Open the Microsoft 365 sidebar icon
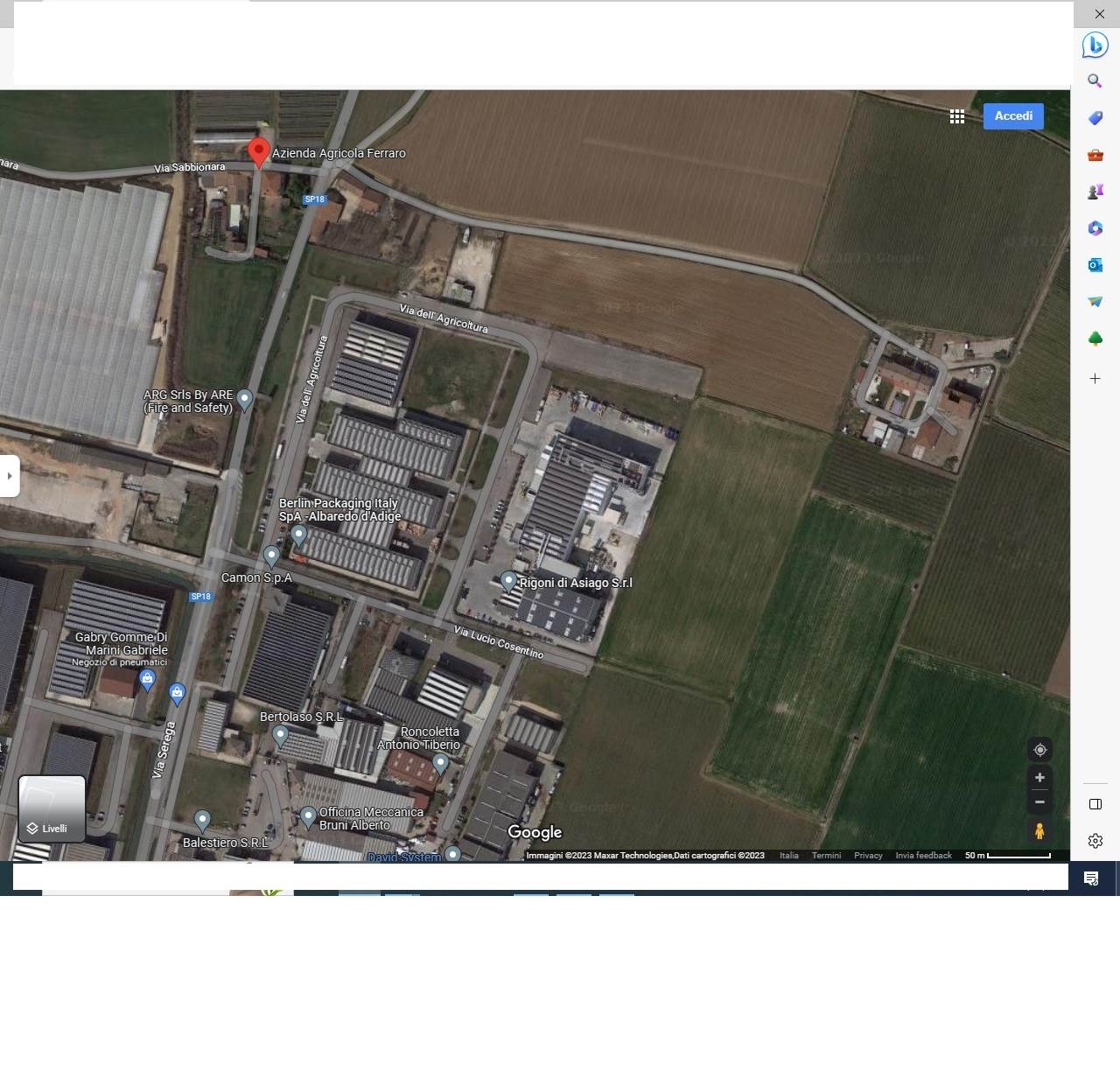The height and width of the screenshot is (1092, 1120). click(1095, 228)
